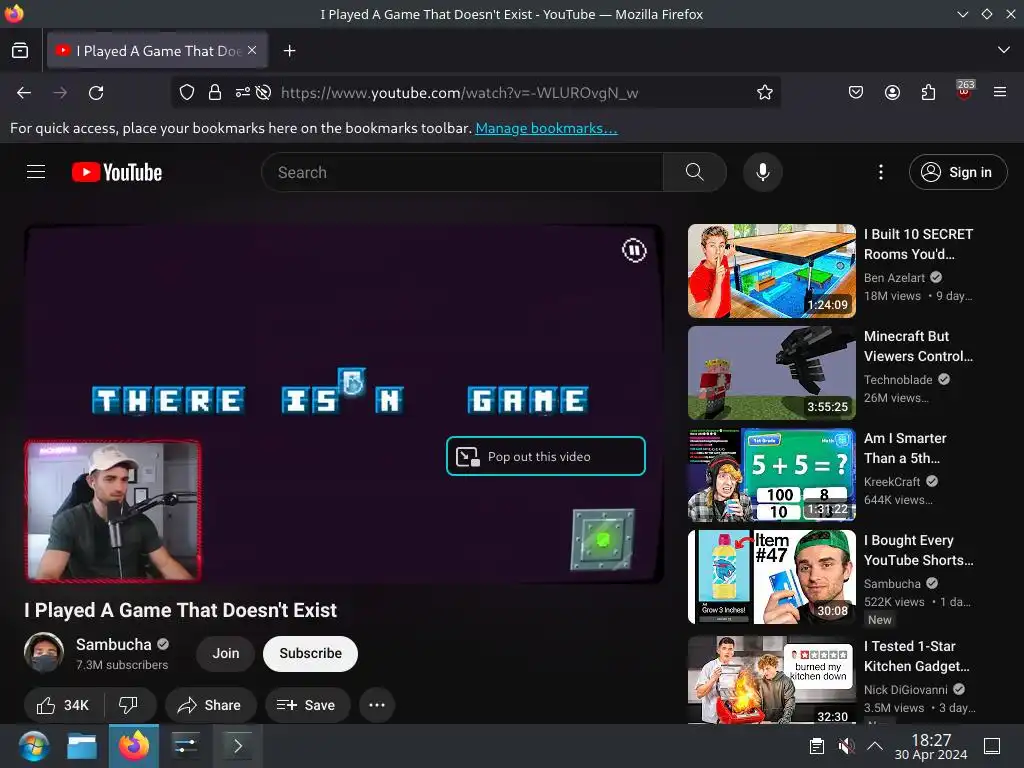Pop out this video into picture-in-picture
Screen dimensions: 1024x768
[x=546, y=456]
